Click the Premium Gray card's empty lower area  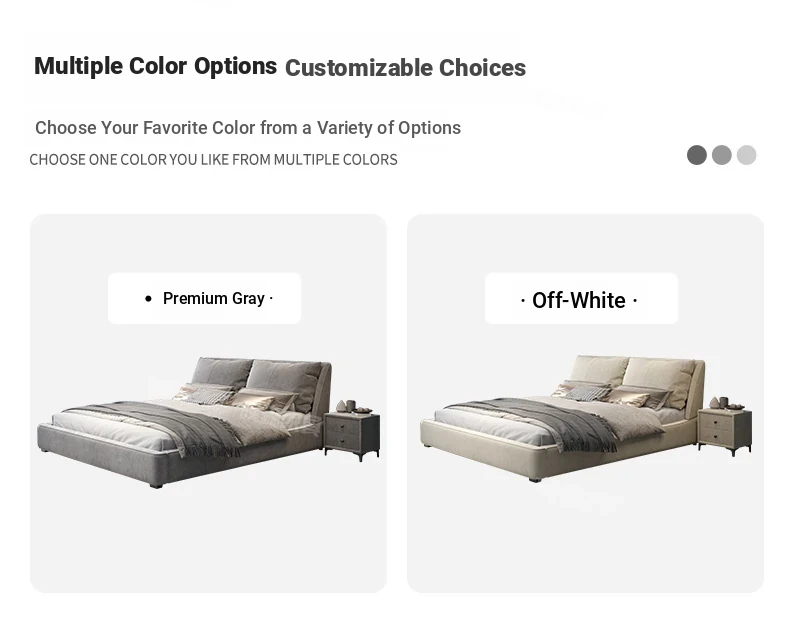(209, 541)
